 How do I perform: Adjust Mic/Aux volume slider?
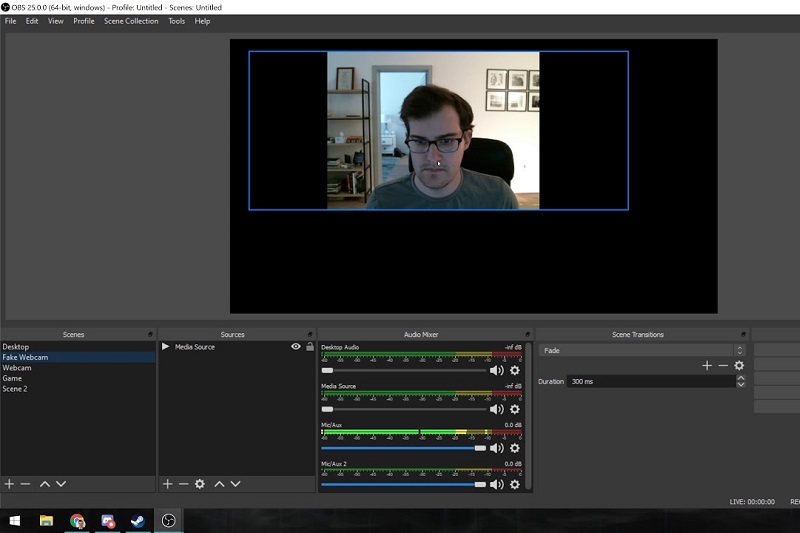point(404,448)
